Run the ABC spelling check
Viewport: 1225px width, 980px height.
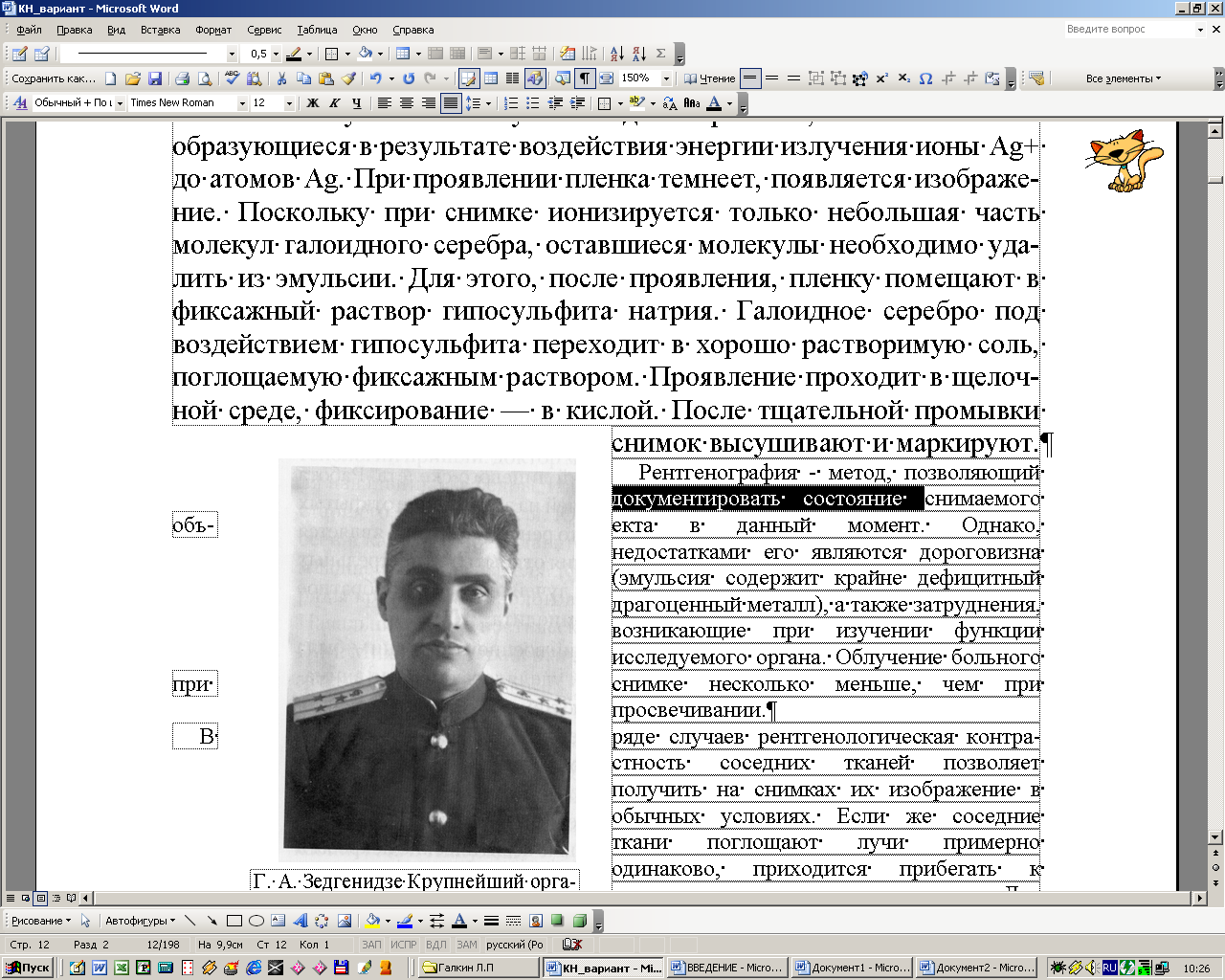(x=232, y=78)
